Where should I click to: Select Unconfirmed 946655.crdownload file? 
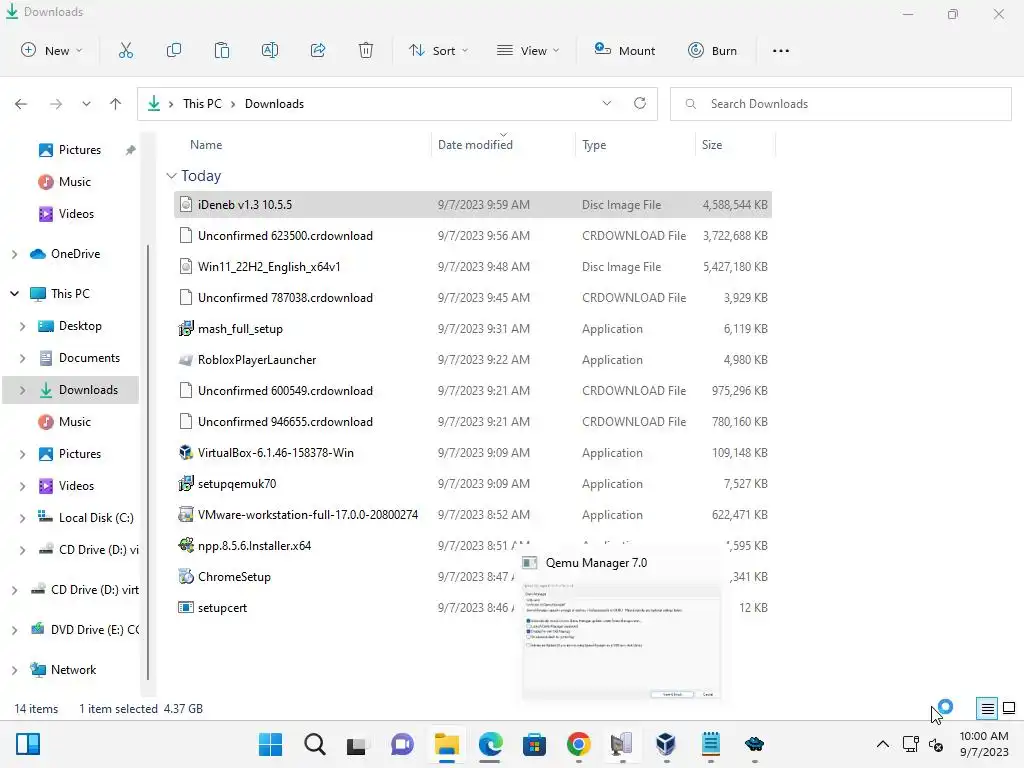click(473, 422)
